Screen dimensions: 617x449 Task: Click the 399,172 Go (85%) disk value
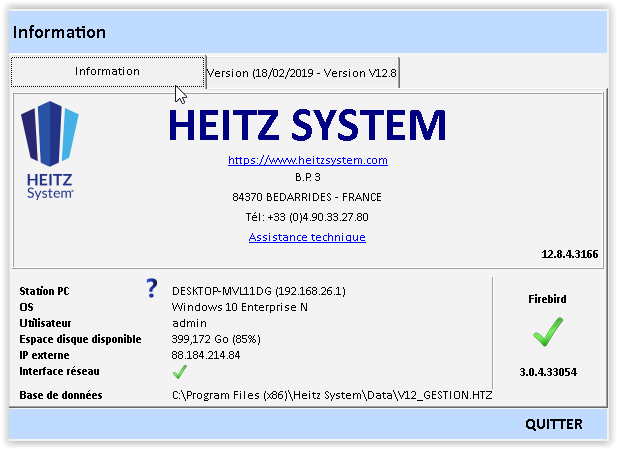coord(216,339)
